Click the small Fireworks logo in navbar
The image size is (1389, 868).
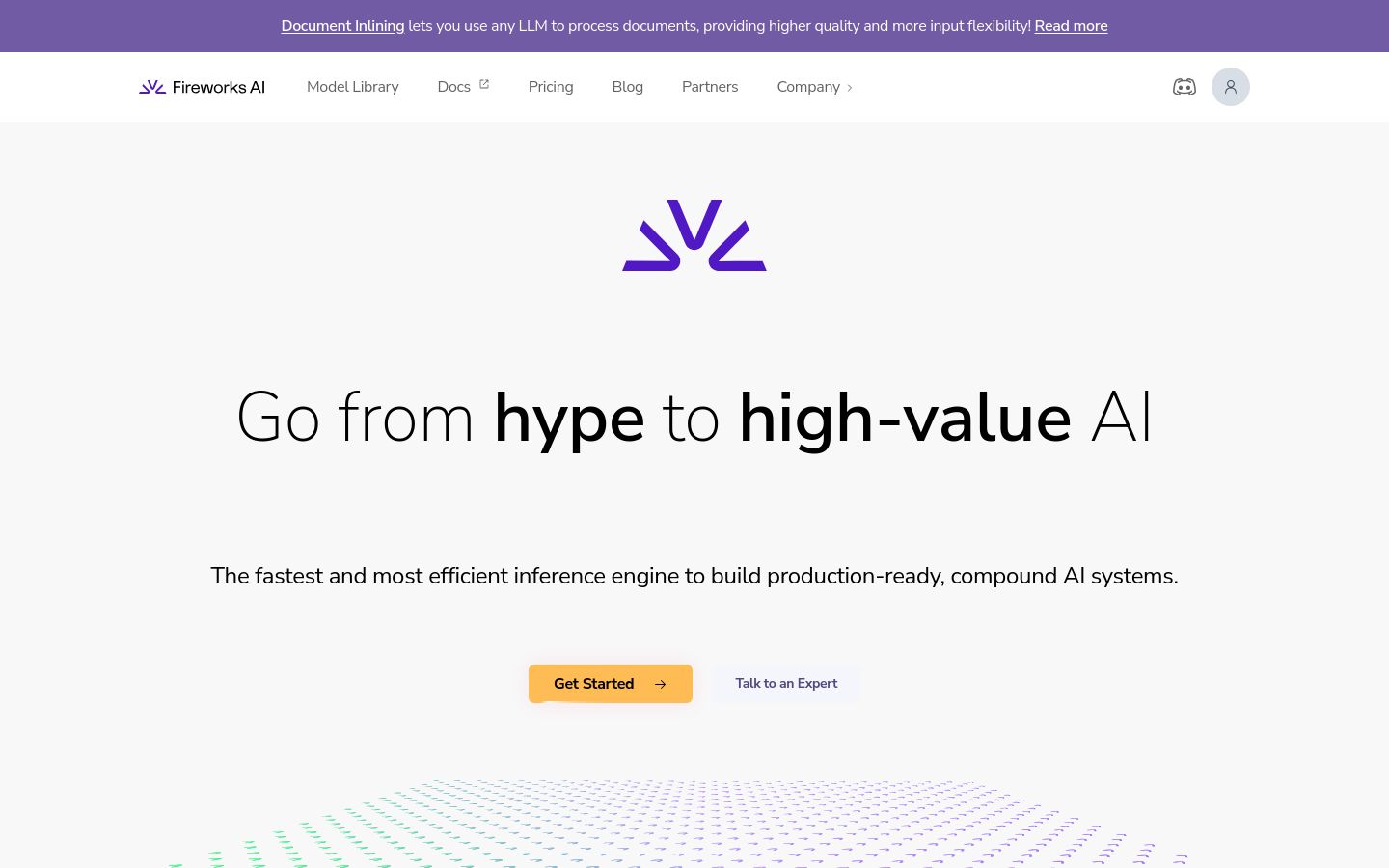[152, 87]
